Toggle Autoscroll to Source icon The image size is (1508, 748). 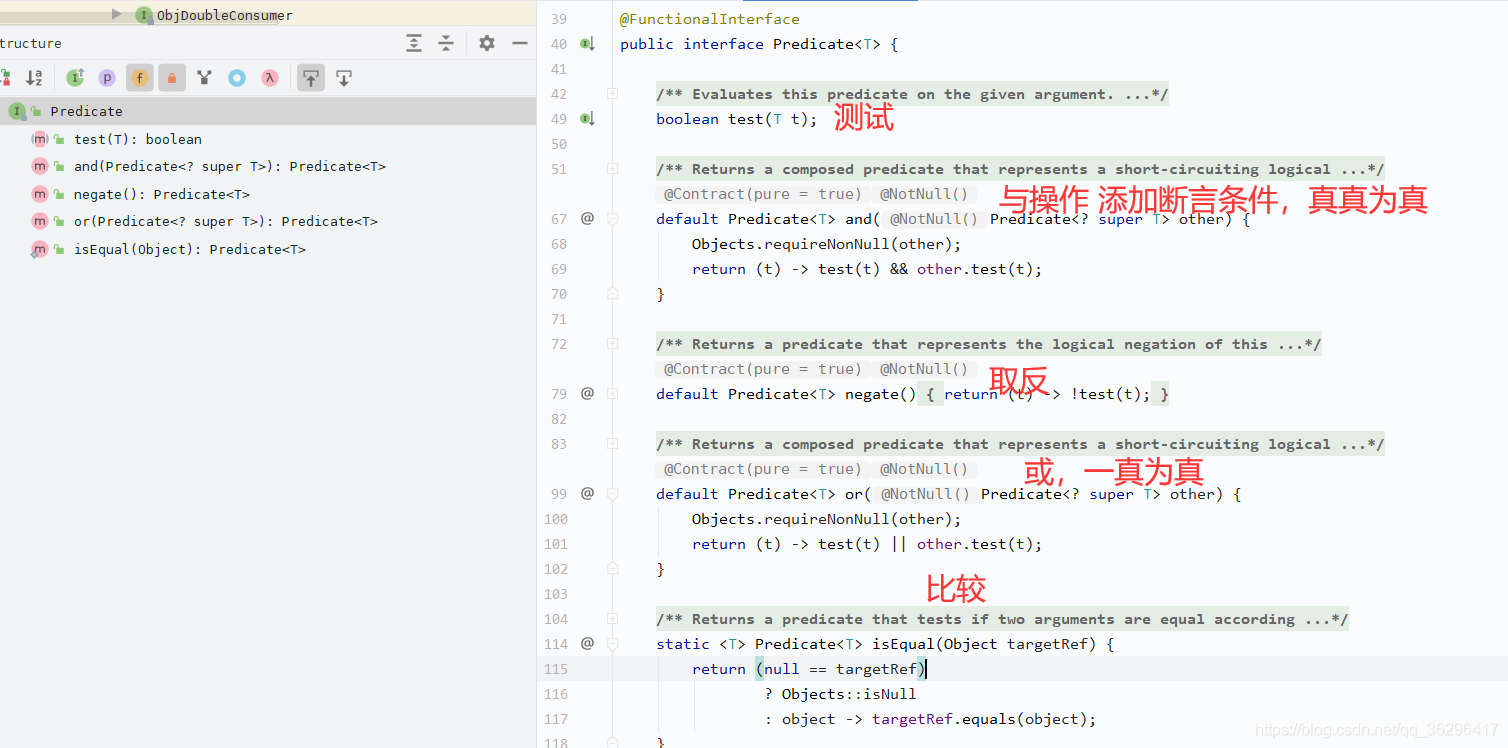click(311, 77)
